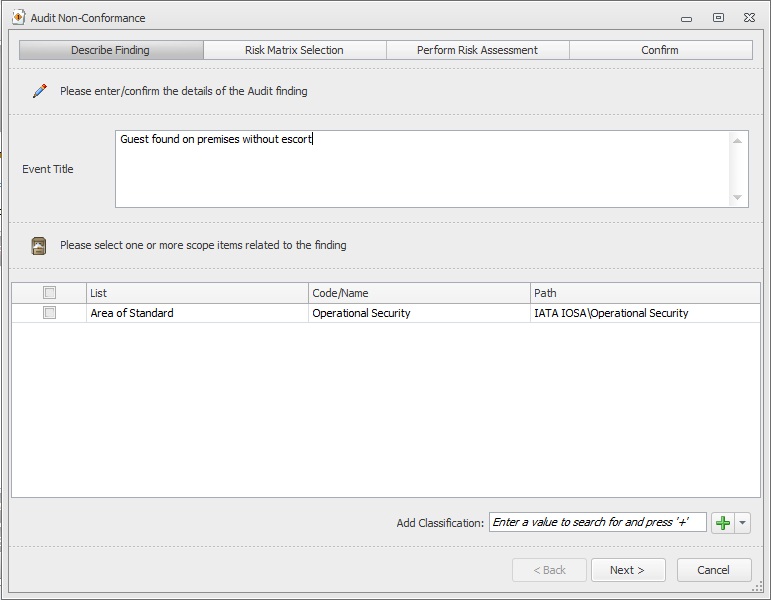Click the scope items clipboard icon
The image size is (771, 600).
tap(39, 245)
